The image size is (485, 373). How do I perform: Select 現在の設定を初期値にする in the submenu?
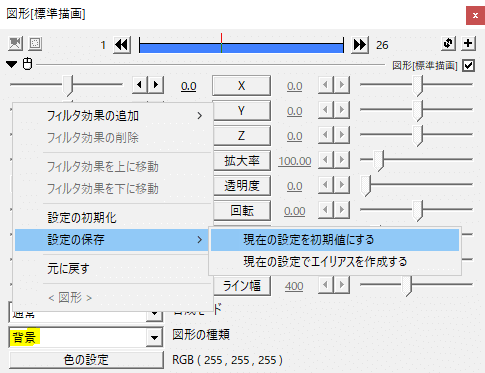point(335,240)
